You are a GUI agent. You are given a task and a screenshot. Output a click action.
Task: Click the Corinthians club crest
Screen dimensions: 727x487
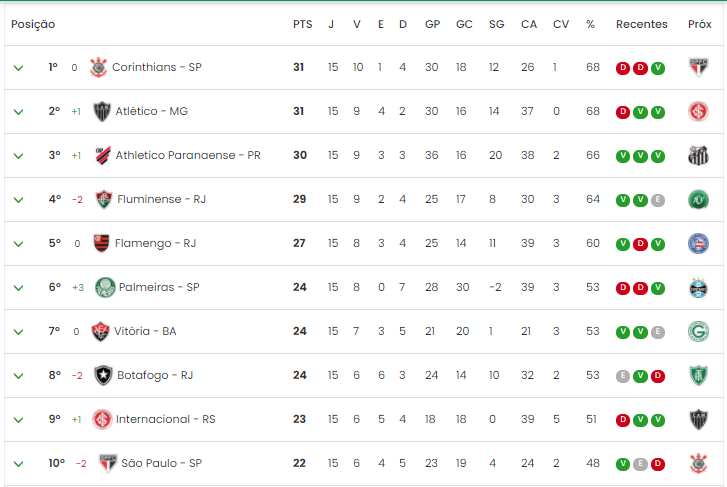tap(98, 68)
